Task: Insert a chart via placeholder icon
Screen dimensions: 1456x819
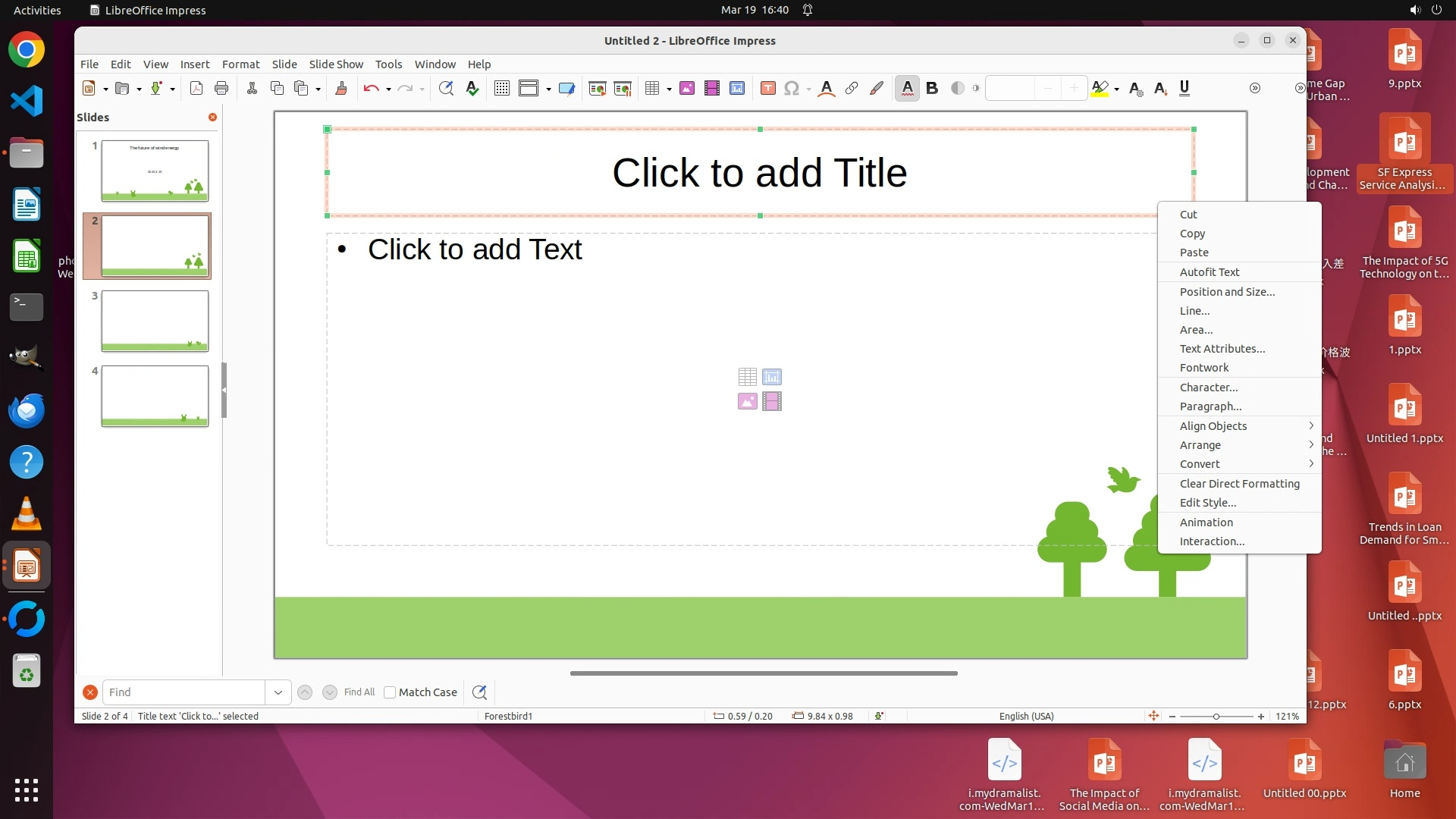Action: pos(772,377)
